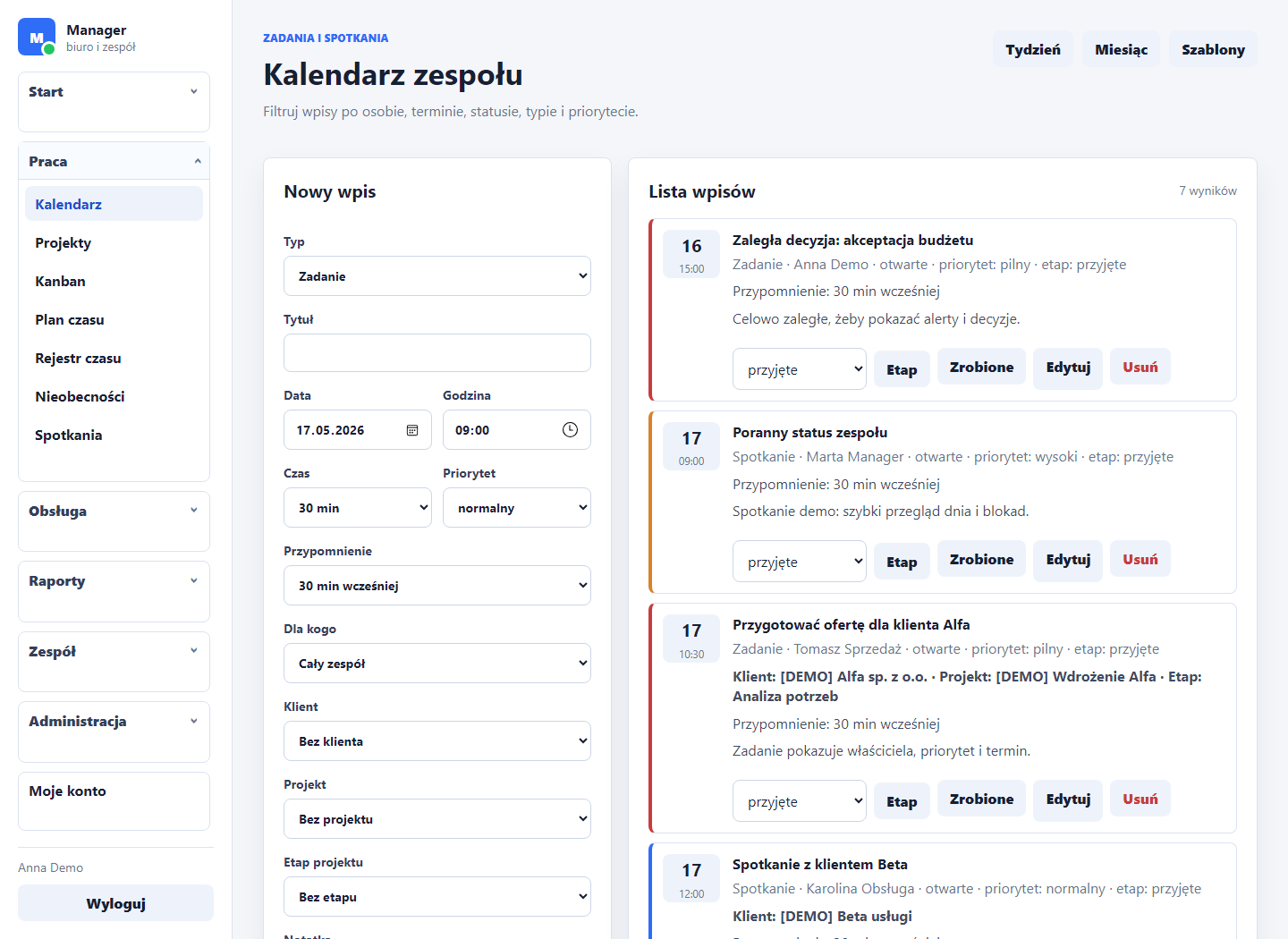The height and width of the screenshot is (939, 1288).
Task: Click the Manager logo icon
Action: point(37,37)
